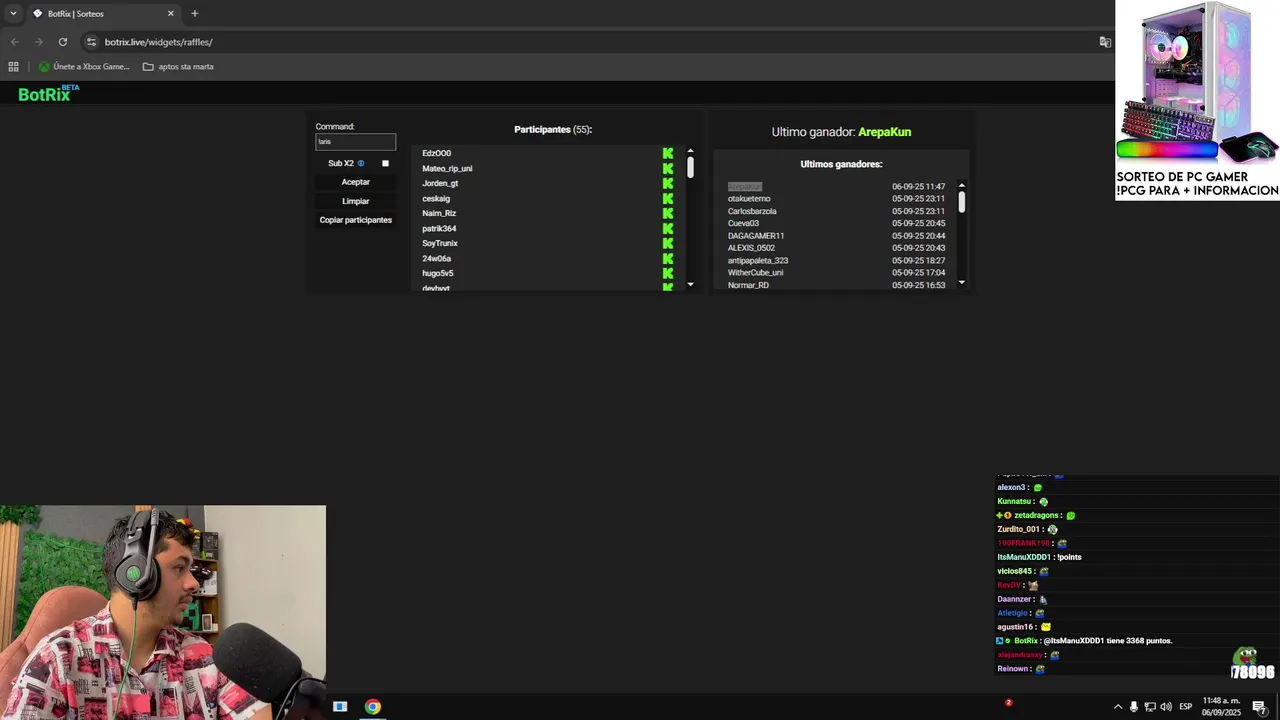Screen dimensions: 1280x720
Task: Click the microphone tray icon
Action: click(1134, 707)
